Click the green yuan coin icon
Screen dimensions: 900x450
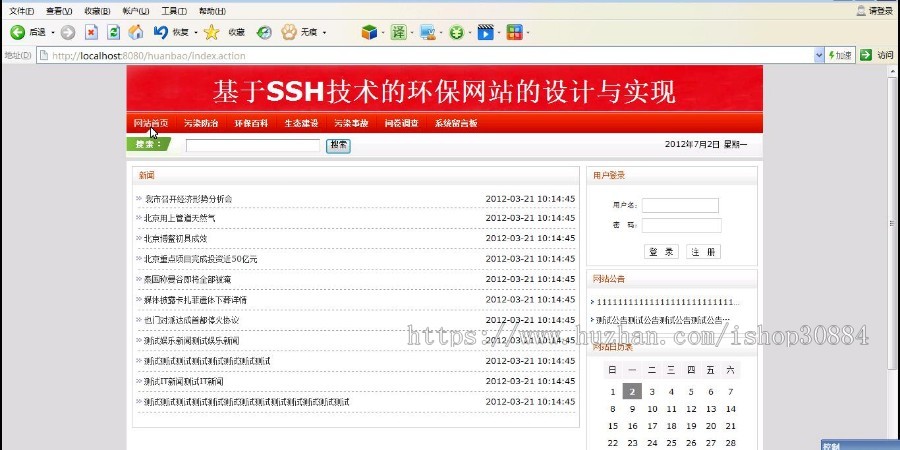coord(456,33)
